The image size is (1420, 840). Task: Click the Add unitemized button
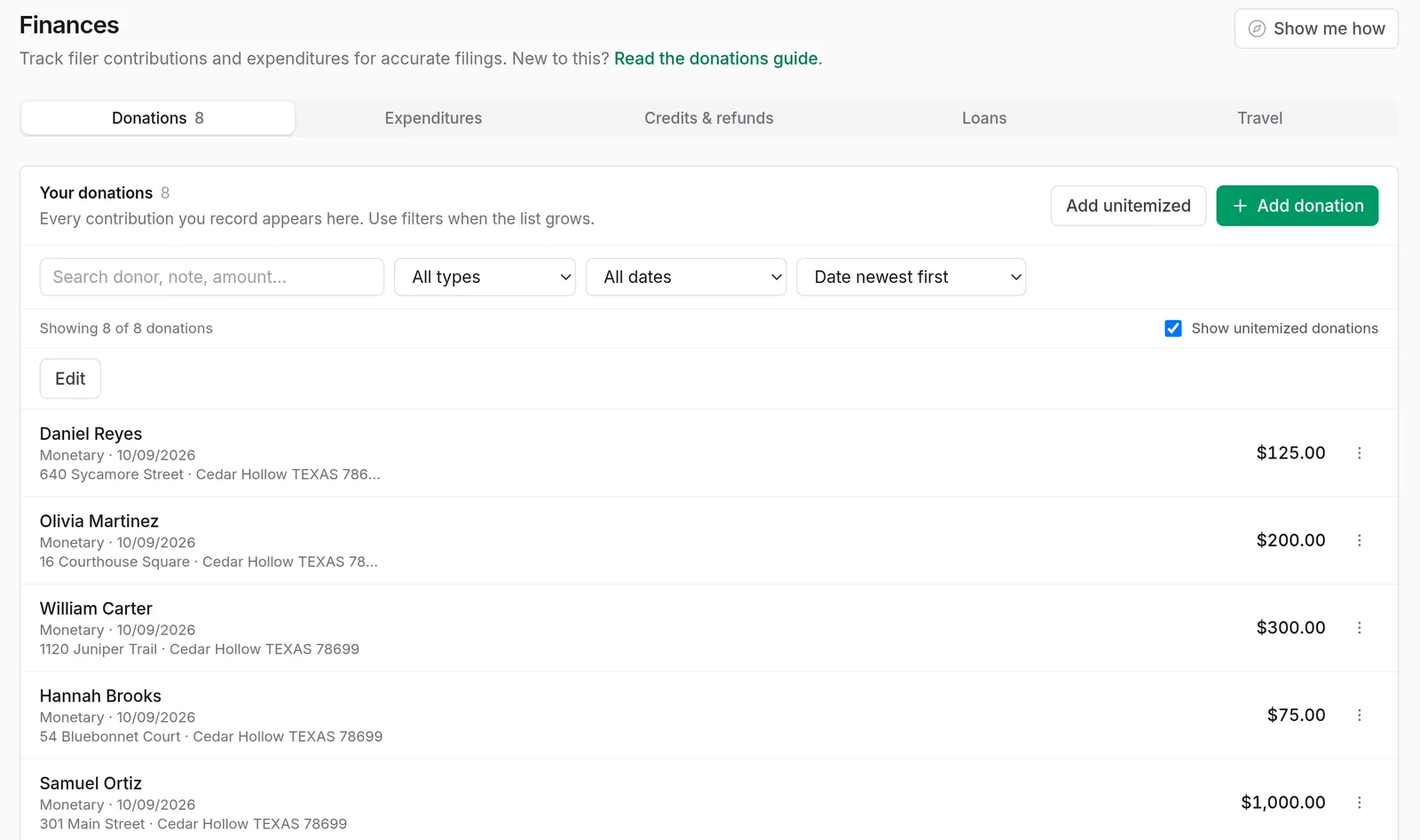coord(1128,206)
